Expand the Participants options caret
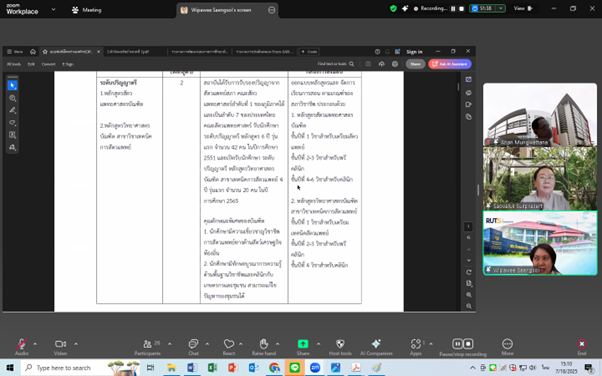The width and height of the screenshot is (602, 376). 169,344
